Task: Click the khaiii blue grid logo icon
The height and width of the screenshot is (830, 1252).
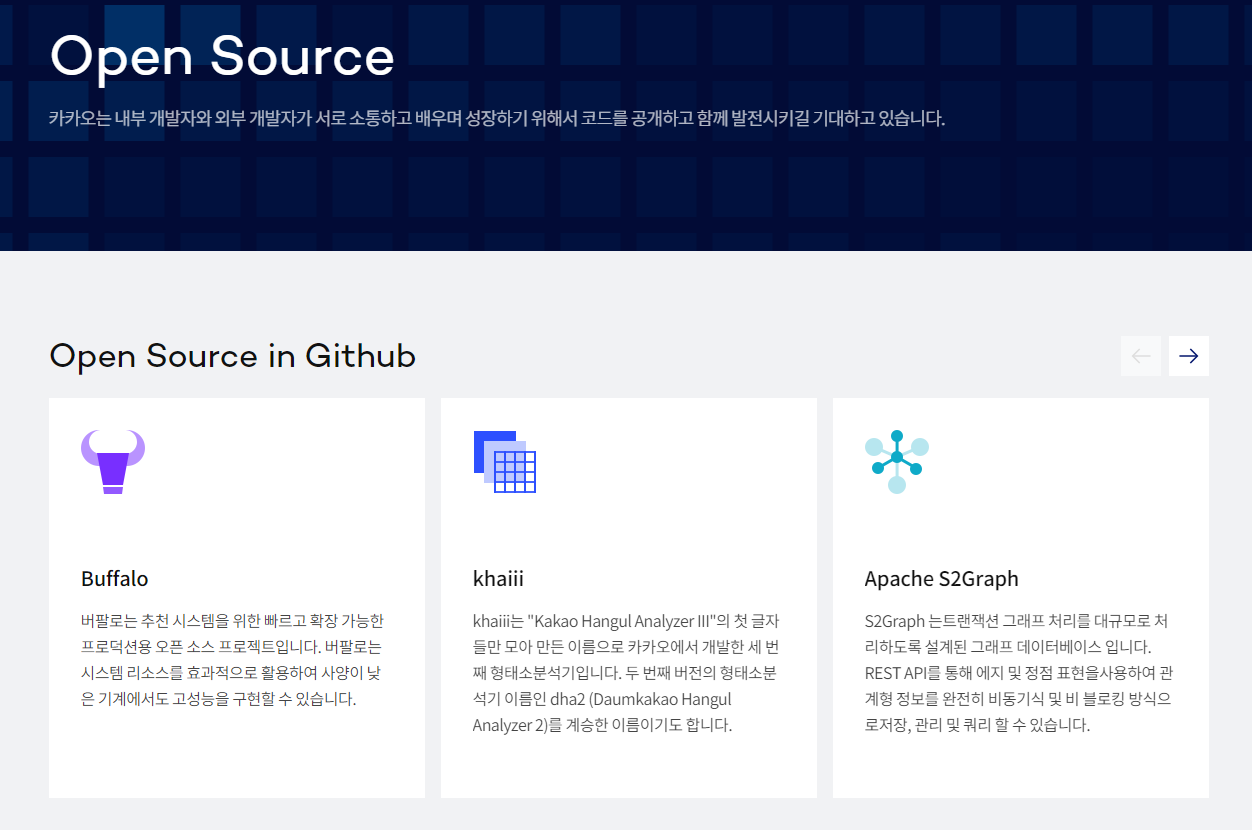Action: 505,462
